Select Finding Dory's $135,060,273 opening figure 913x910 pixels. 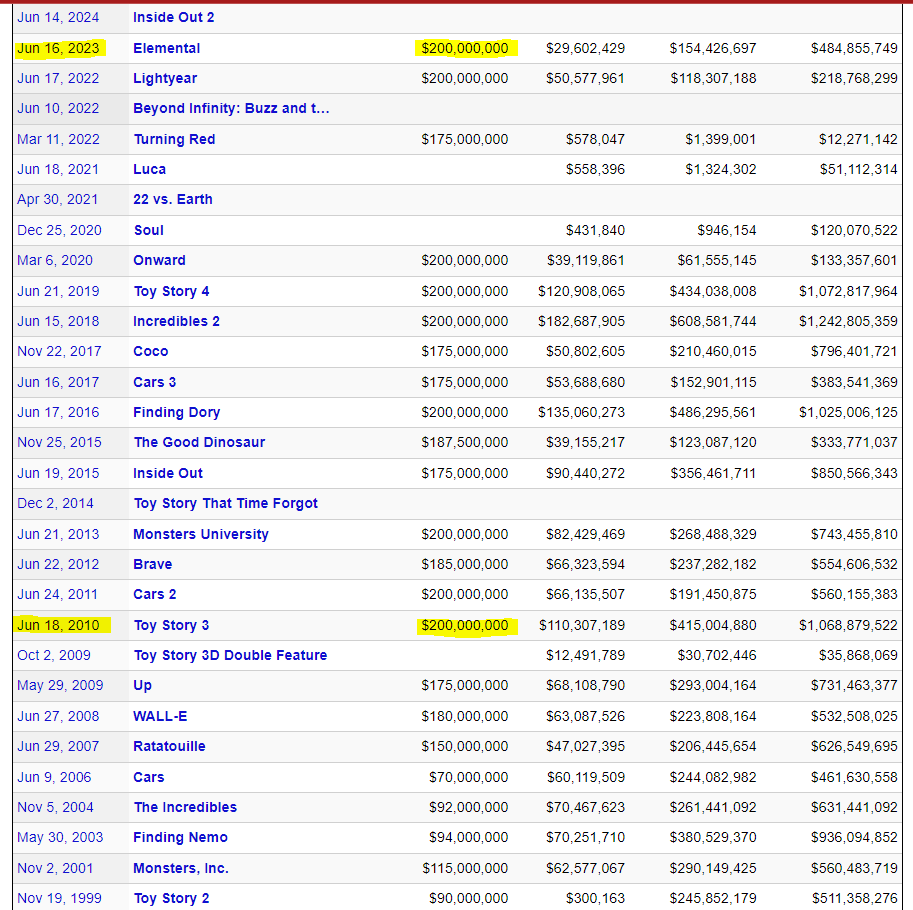582,413
